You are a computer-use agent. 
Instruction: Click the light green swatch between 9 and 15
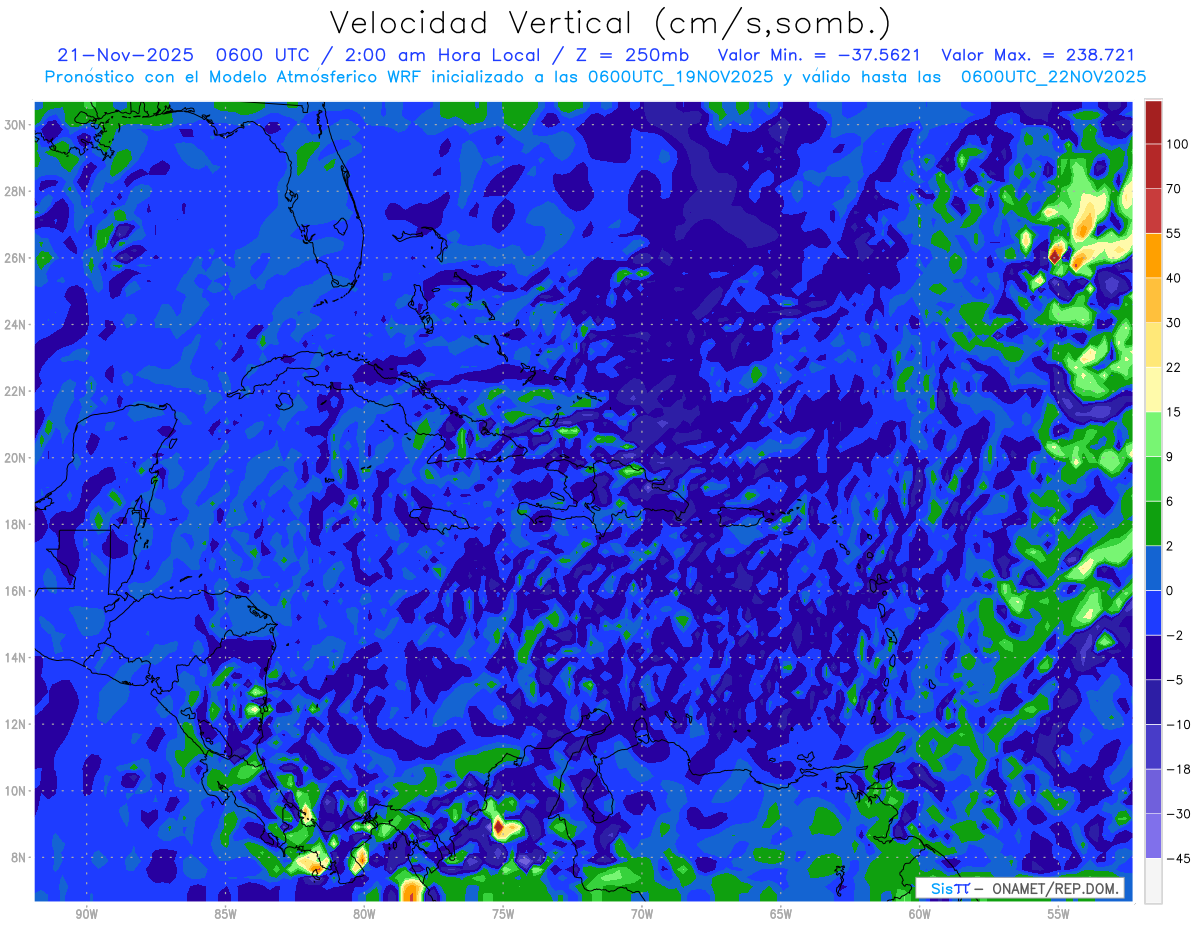[1153, 434]
